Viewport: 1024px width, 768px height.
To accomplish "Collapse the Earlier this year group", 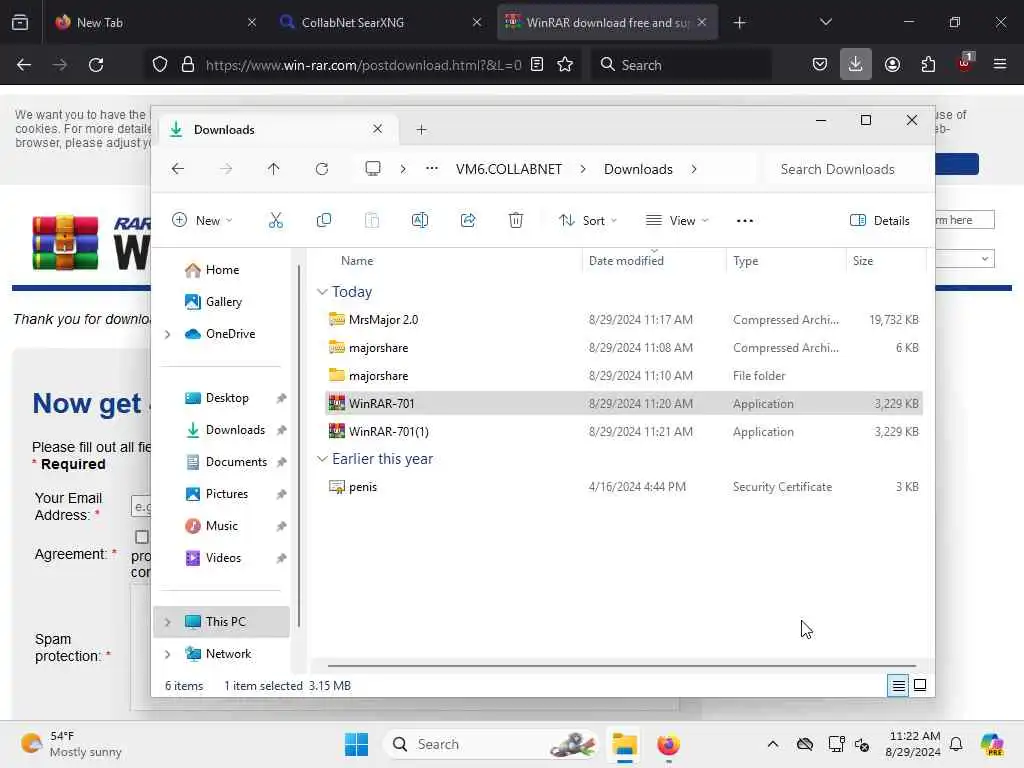I will click(x=322, y=459).
